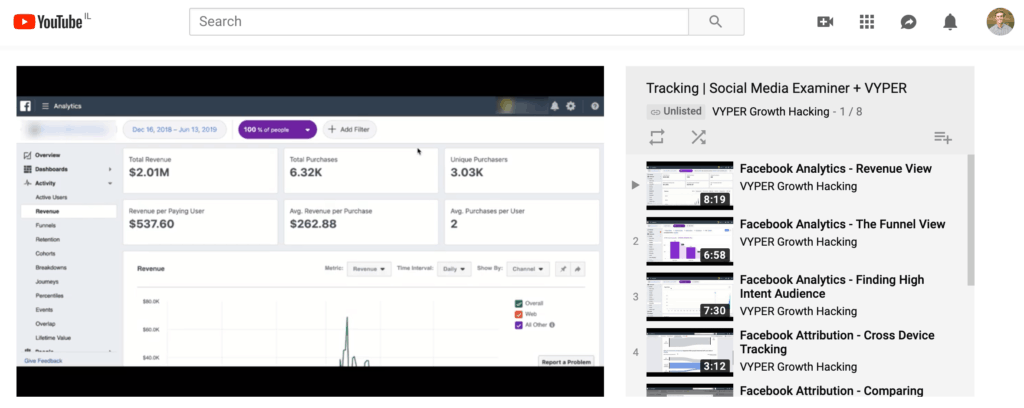The image size is (1024, 408).
Task: Click the 3:12 video thumbnail
Action: [x=690, y=353]
